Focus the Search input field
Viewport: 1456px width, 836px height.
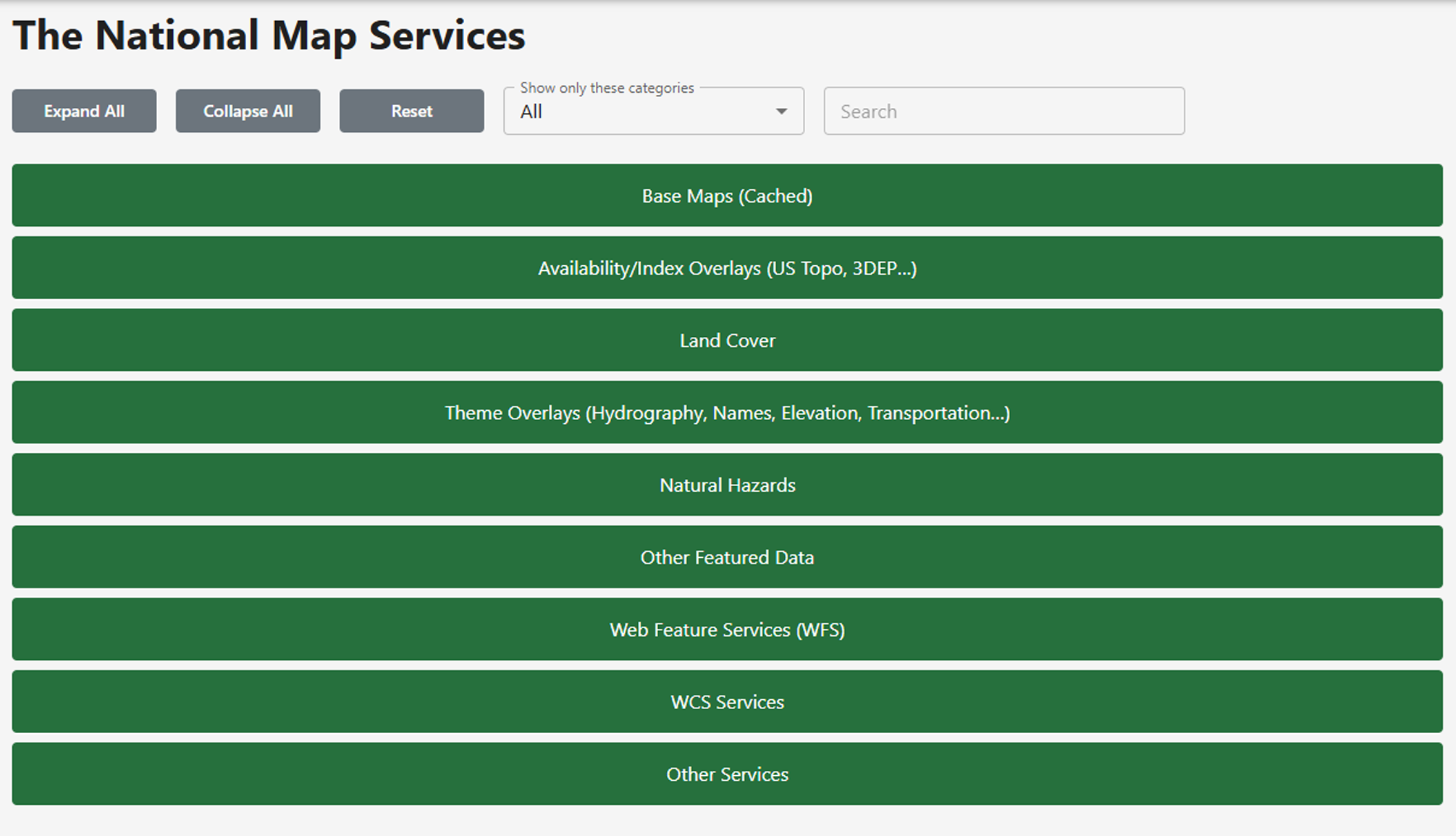tap(1003, 112)
